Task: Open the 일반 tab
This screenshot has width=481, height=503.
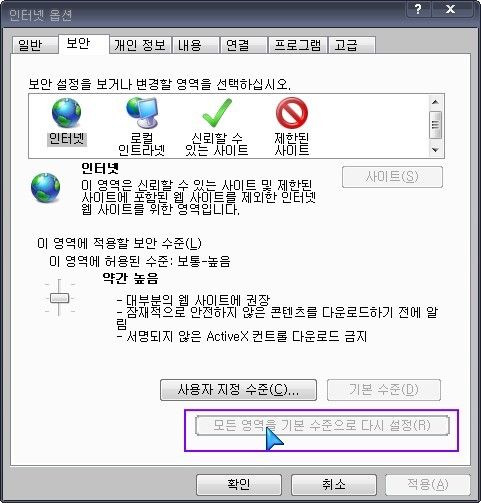Action: click(34, 45)
